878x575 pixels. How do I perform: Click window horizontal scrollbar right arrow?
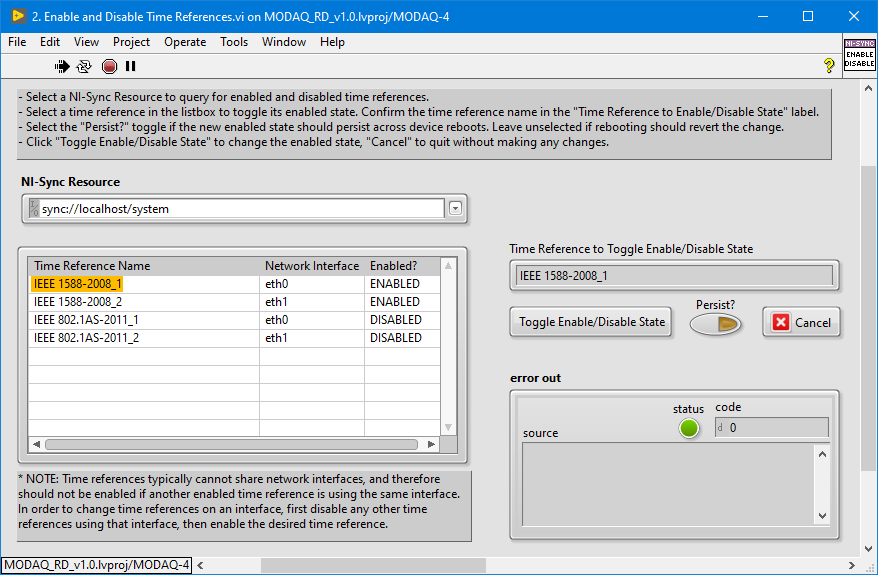coord(852,565)
